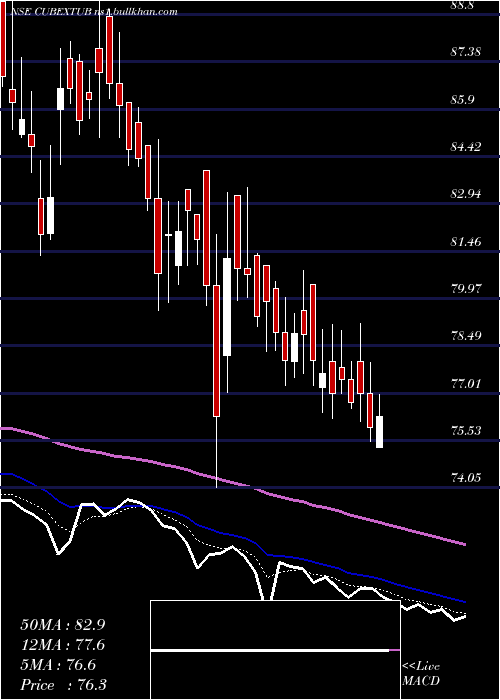Click the 79.97 price axis label
Viewport: 500px width, 700px height.
click(466, 289)
